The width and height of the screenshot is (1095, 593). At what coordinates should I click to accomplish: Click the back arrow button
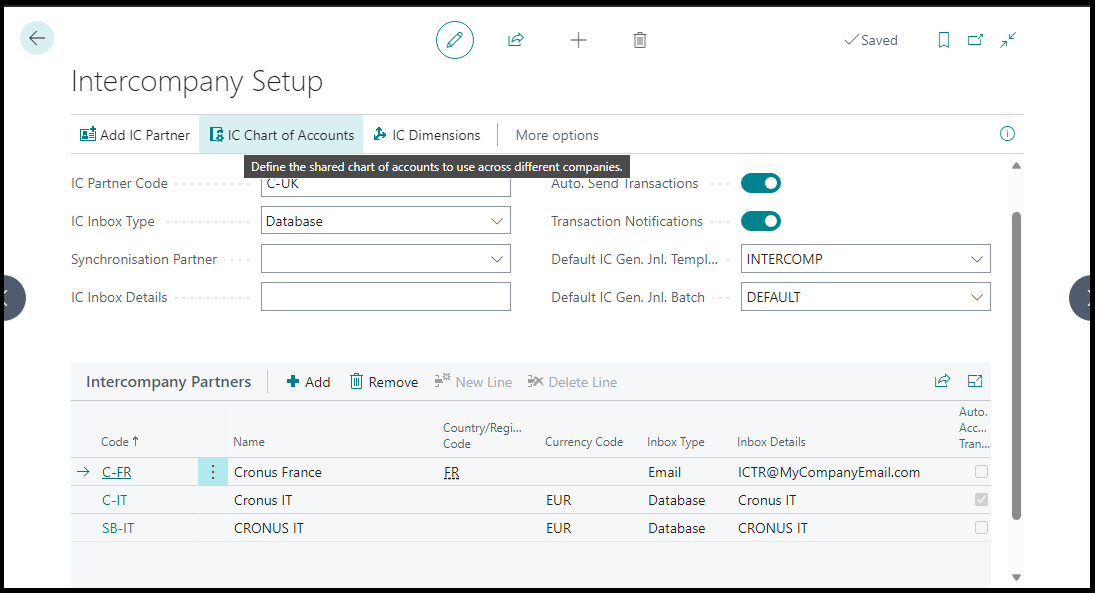tap(37, 39)
